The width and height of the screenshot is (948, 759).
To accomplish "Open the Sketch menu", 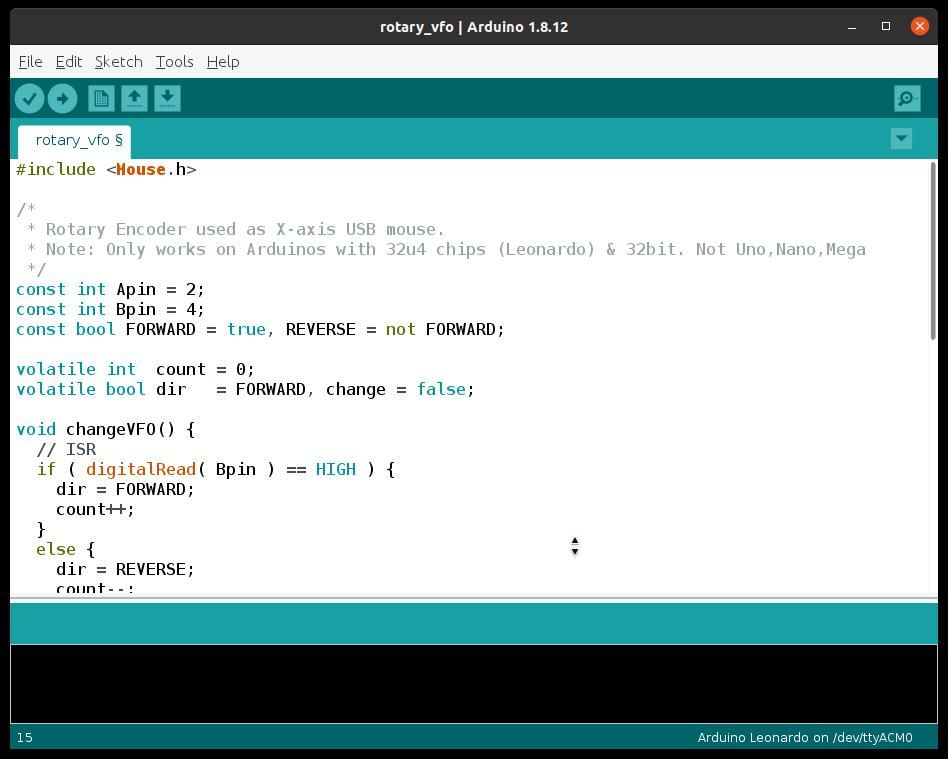I will click(118, 62).
